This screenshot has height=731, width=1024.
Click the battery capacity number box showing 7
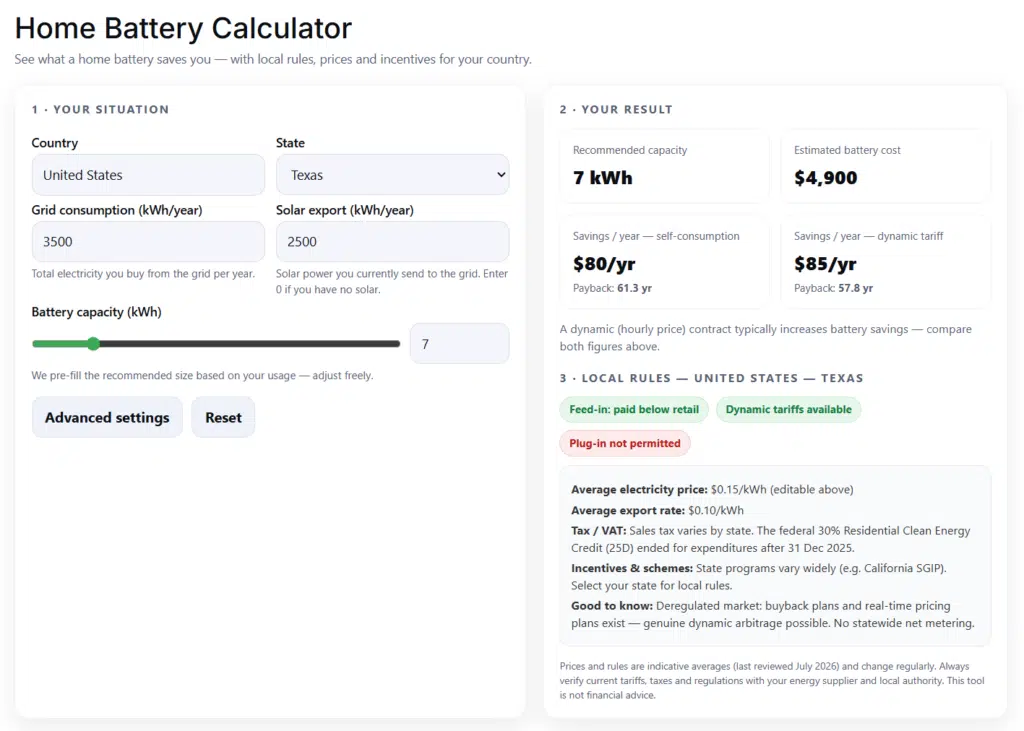pos(460,344)
